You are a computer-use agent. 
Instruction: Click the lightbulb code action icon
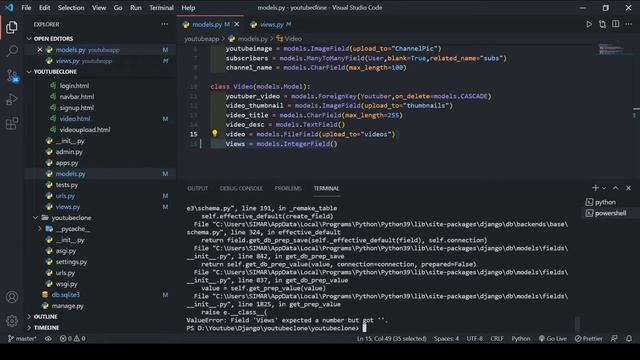[215, 133]
